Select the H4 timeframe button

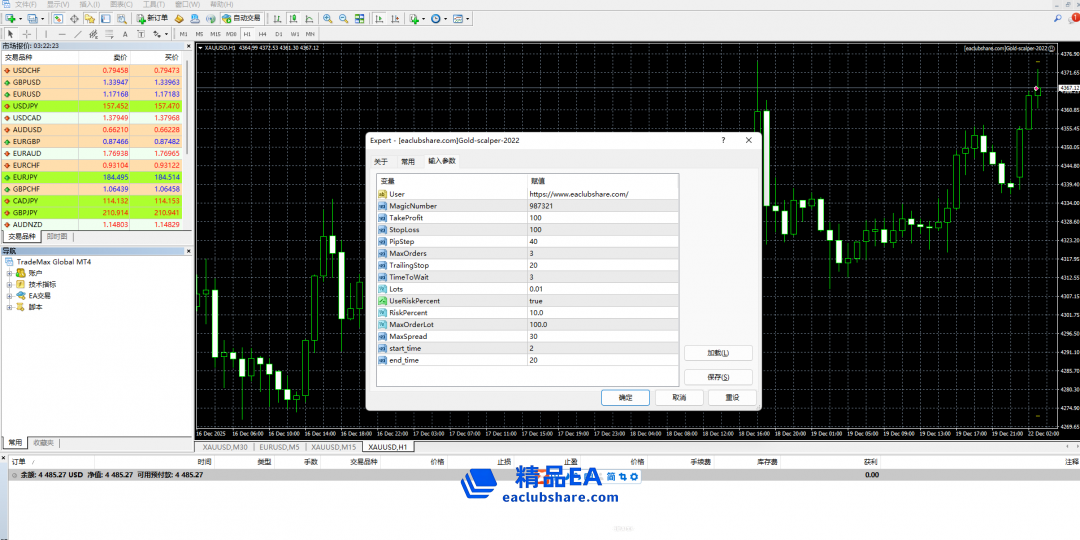point(263,34)
